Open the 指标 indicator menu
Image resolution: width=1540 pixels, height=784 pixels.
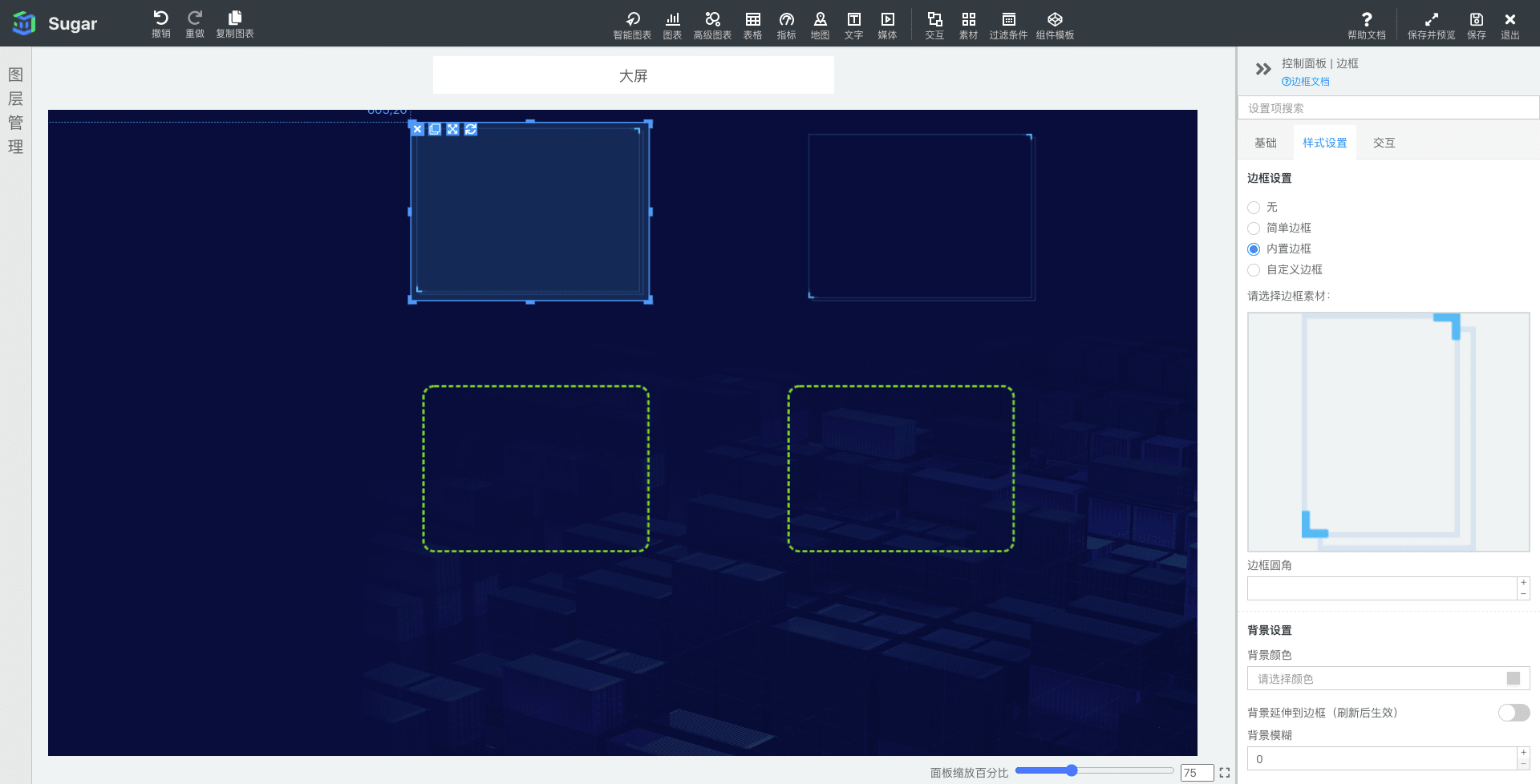click(x=786, y=26)
